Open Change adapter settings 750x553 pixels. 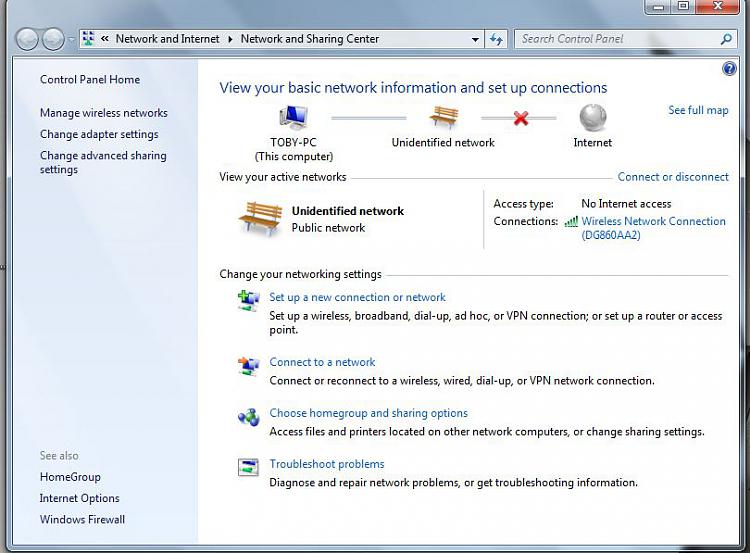[99, 134]
